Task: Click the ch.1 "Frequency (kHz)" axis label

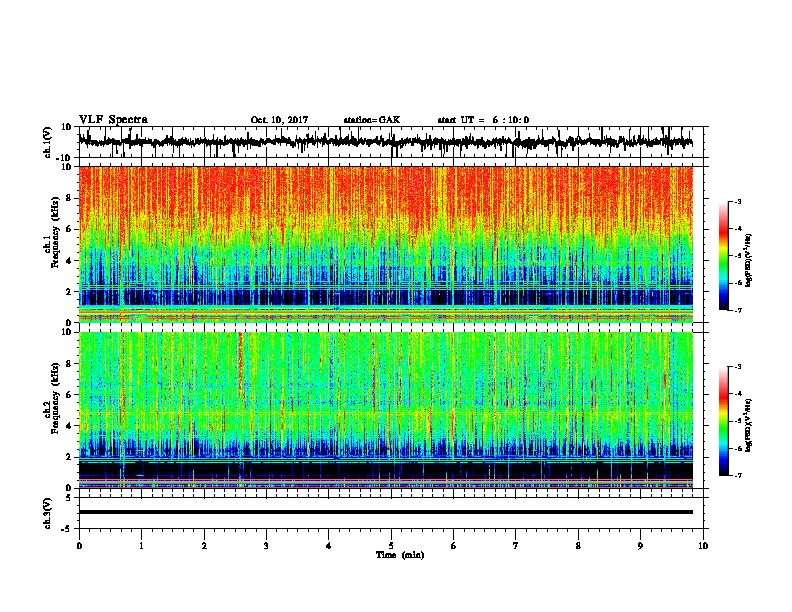Action: pyautogui.click(x=55, y=233)
